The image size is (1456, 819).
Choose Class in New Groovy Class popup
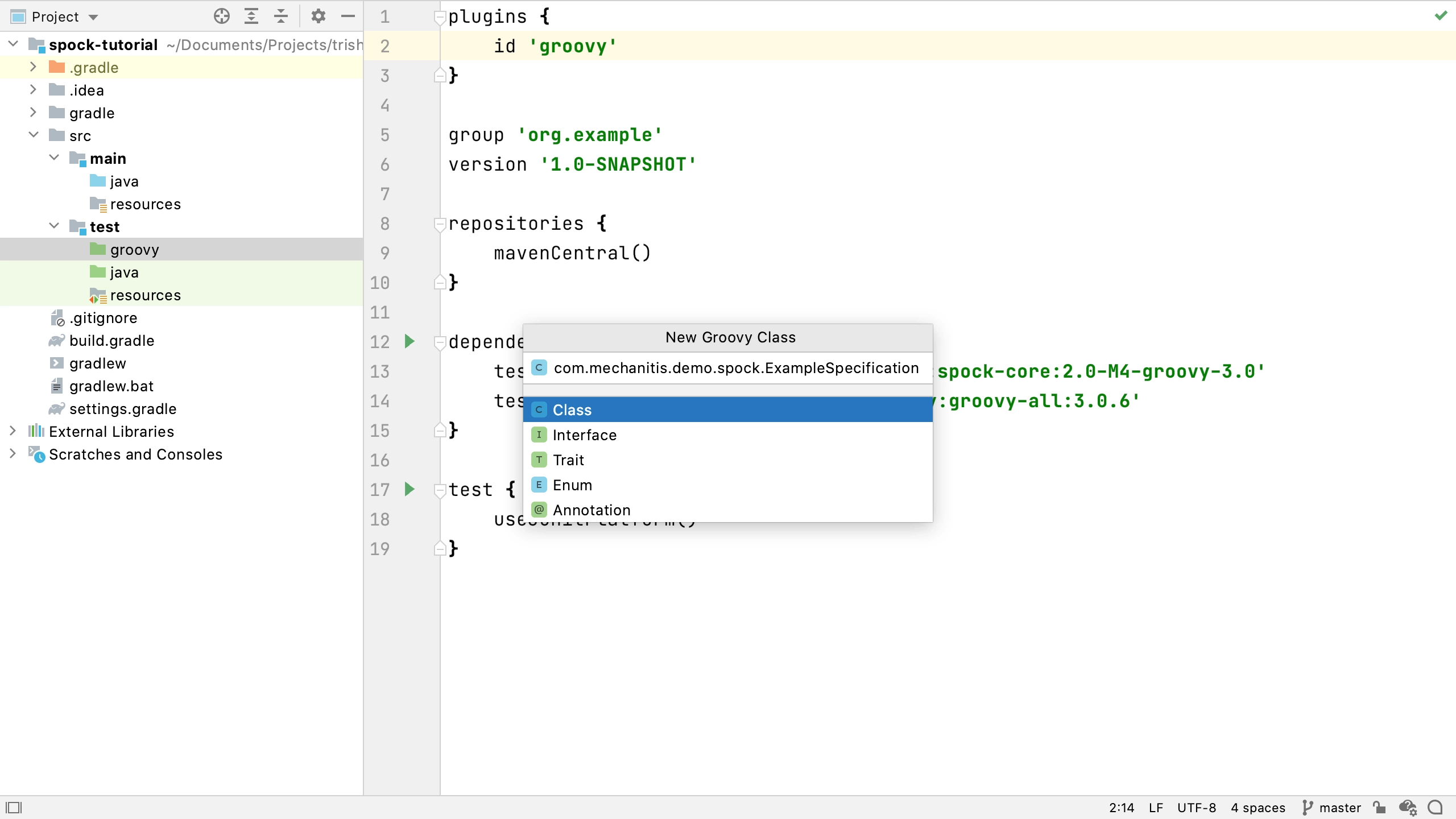727,409
